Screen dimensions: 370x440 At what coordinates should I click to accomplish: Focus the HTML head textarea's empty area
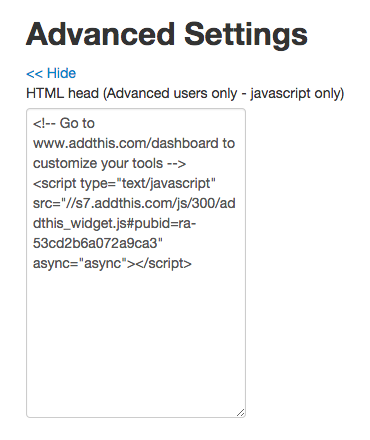click(x=136, y=340)
